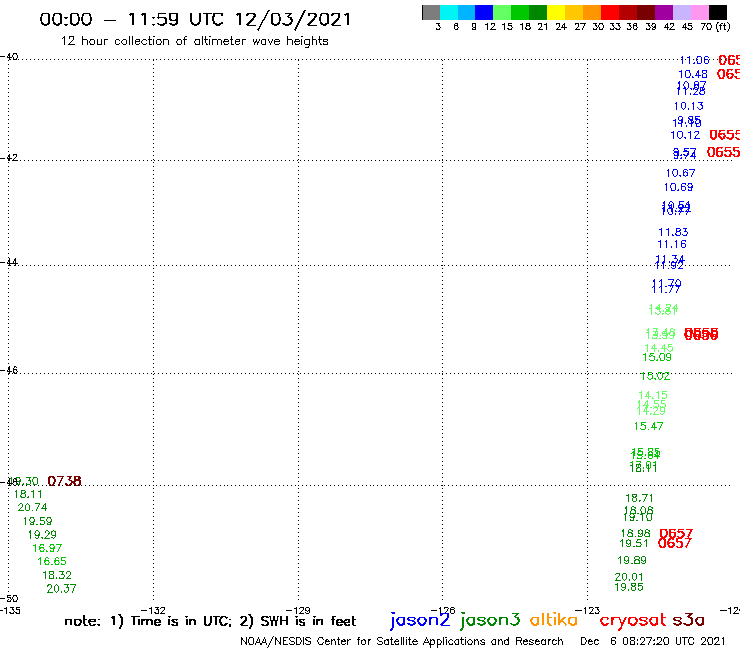Screen dimensions: 740x650
Task: Click the jason3 satellite label
Action: click(x=490, y=620)
